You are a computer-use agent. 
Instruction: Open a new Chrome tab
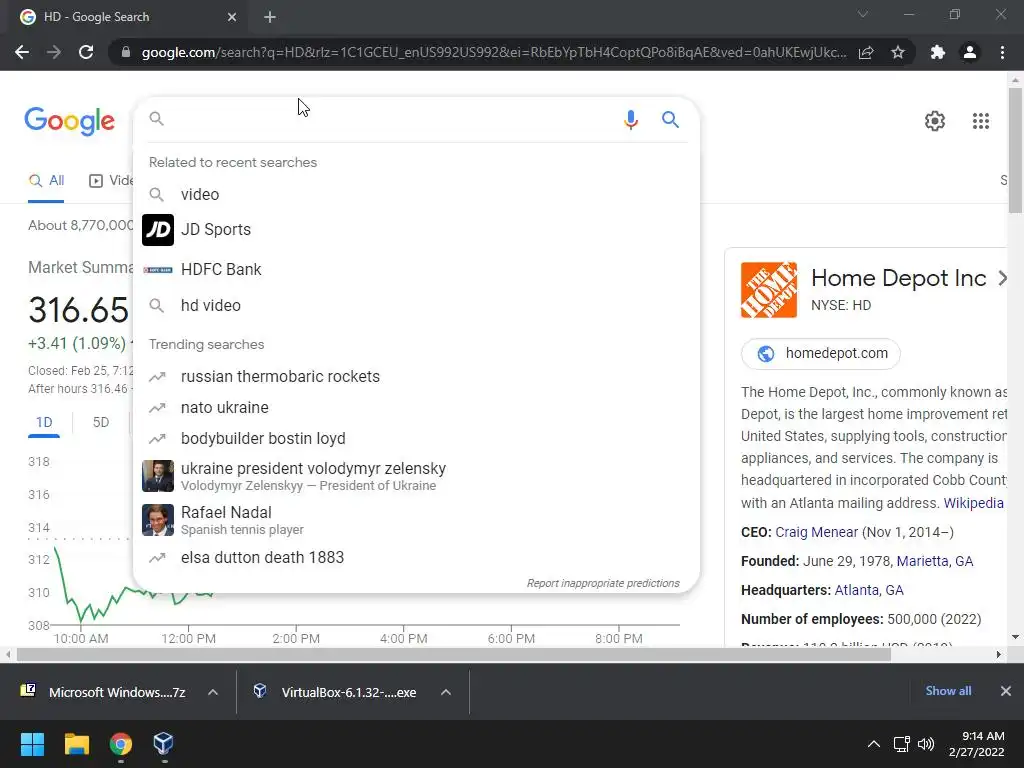point(270,17)
